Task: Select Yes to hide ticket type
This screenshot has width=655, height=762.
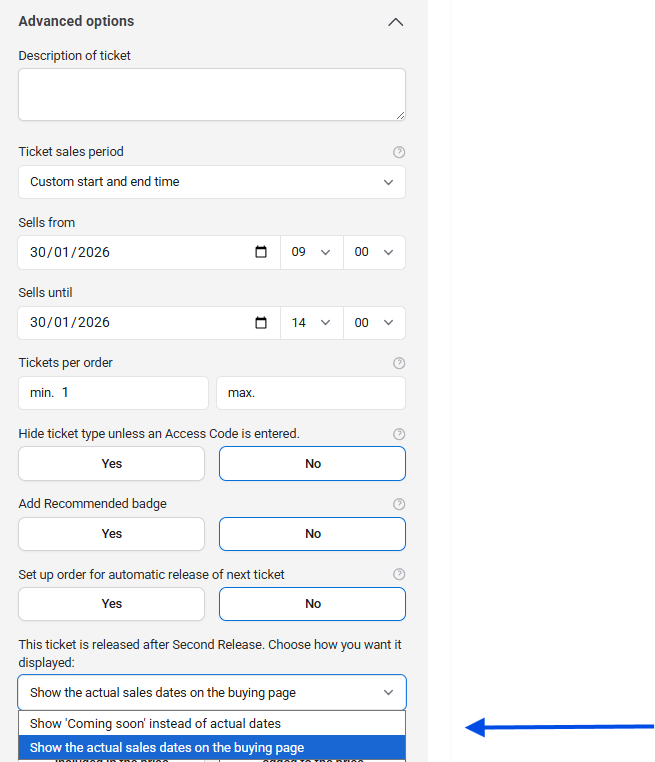Action: 111,463
